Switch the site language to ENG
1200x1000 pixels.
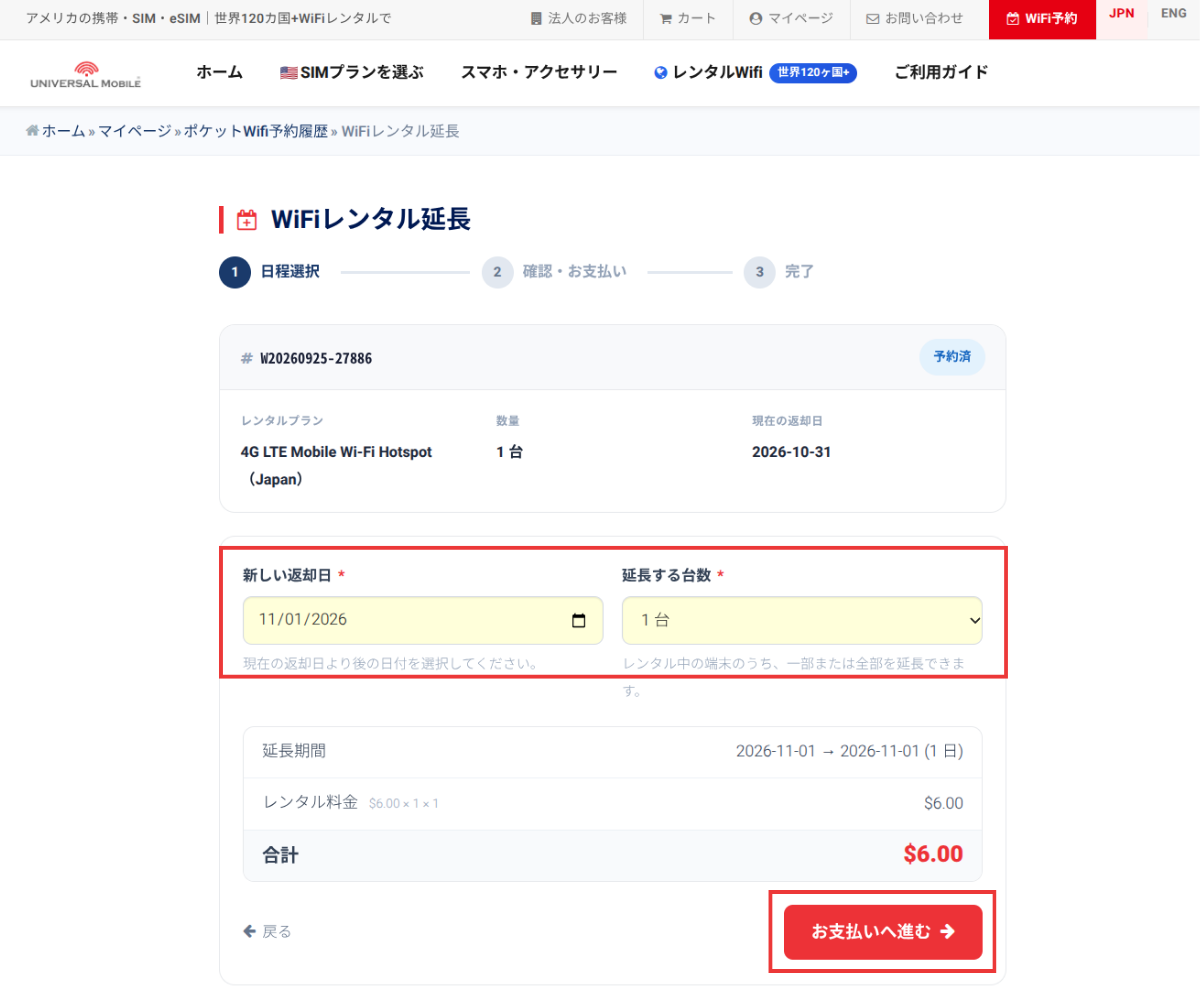1174,13
